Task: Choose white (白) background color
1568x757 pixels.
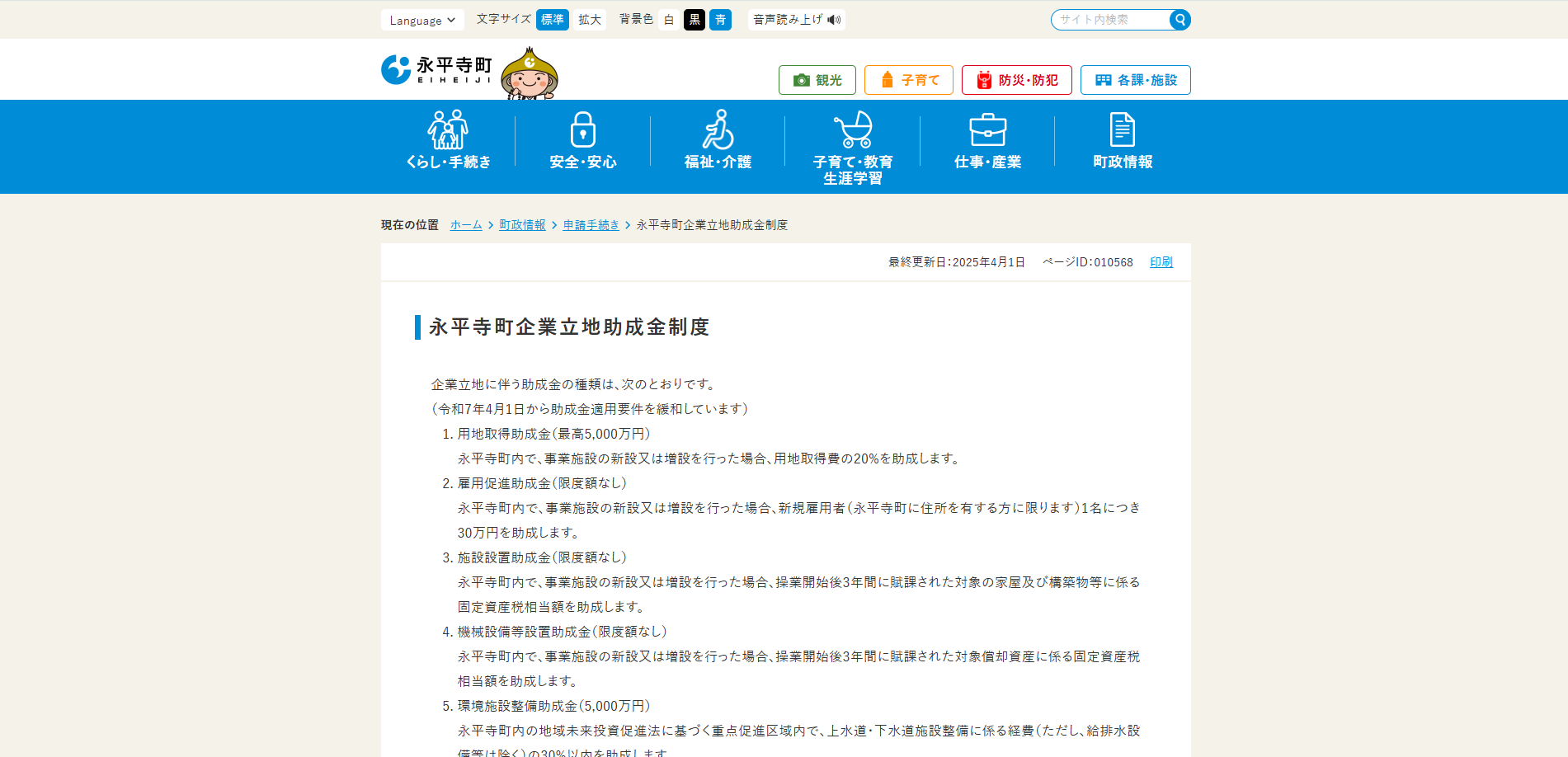Action: 669,20
